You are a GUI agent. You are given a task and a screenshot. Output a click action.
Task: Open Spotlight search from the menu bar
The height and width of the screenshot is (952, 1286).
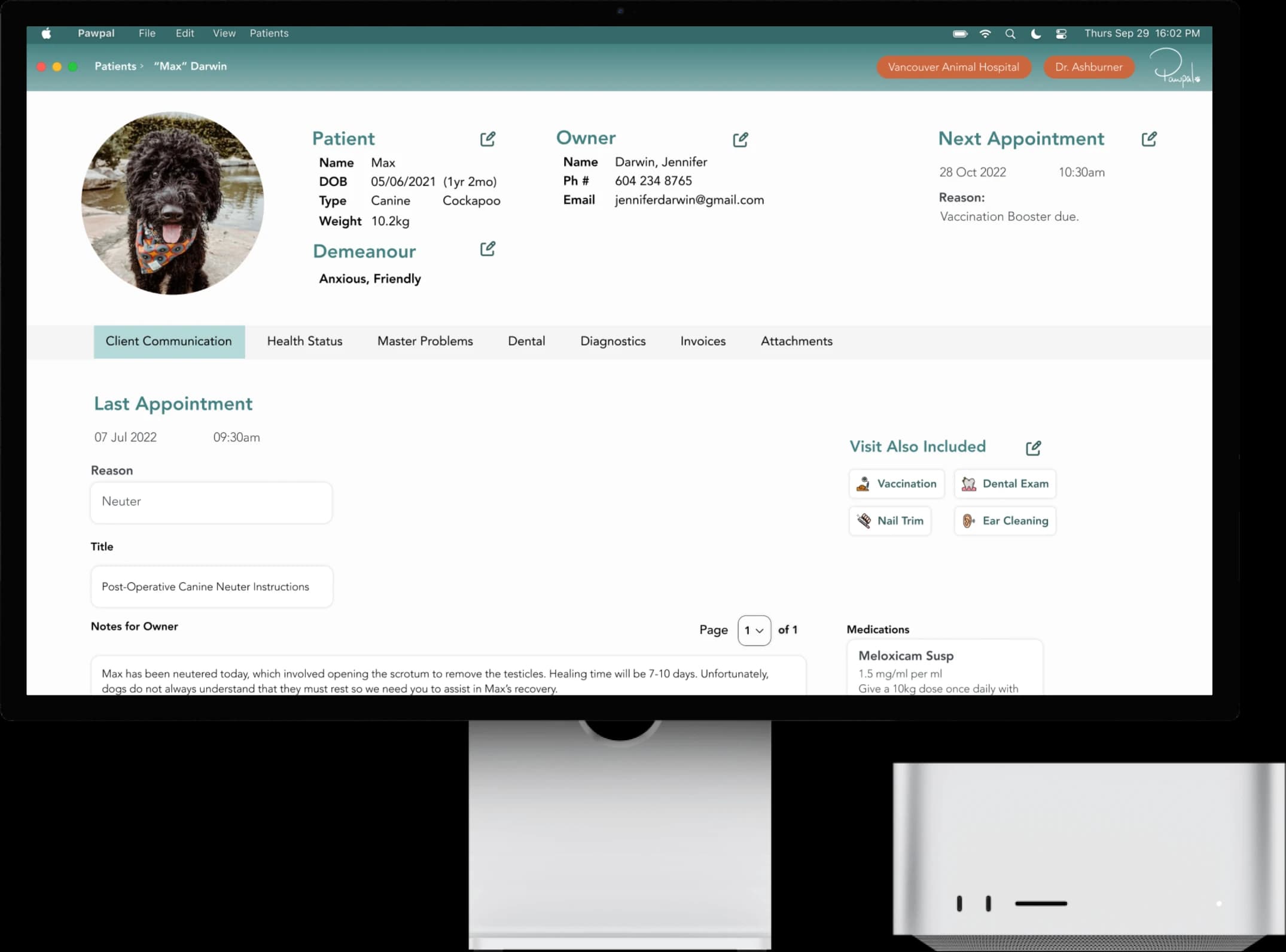tap(1010, 34)
